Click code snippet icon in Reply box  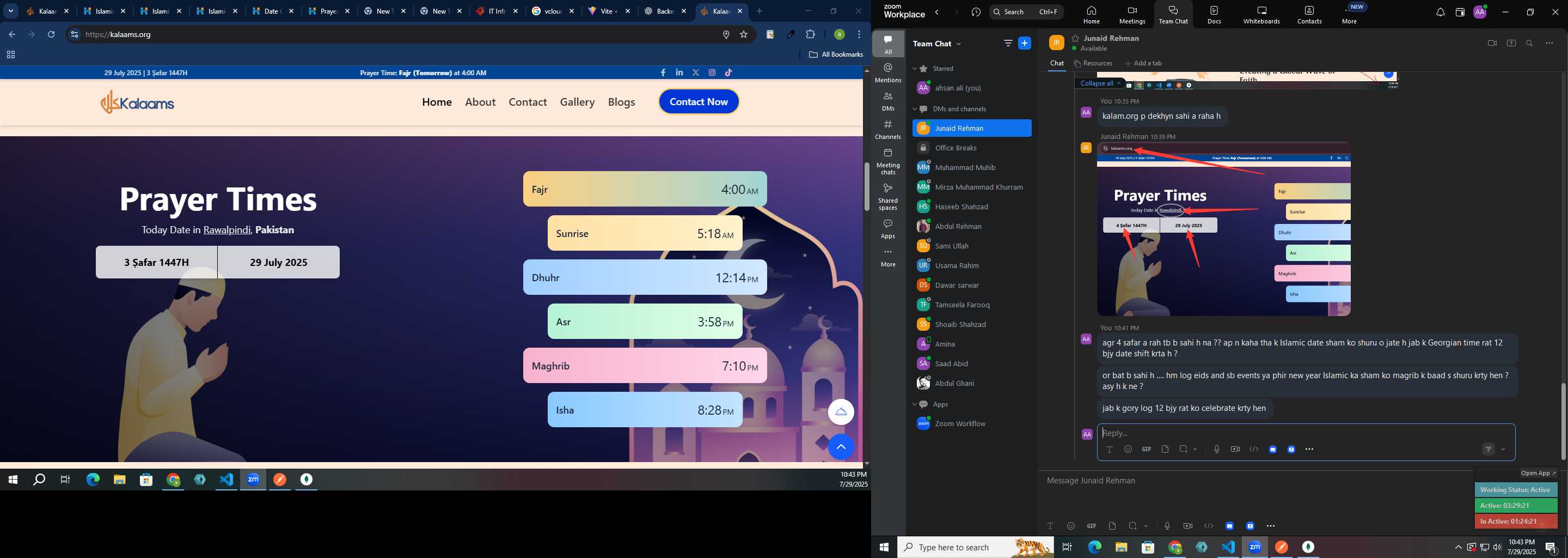tap(1254, 450)
